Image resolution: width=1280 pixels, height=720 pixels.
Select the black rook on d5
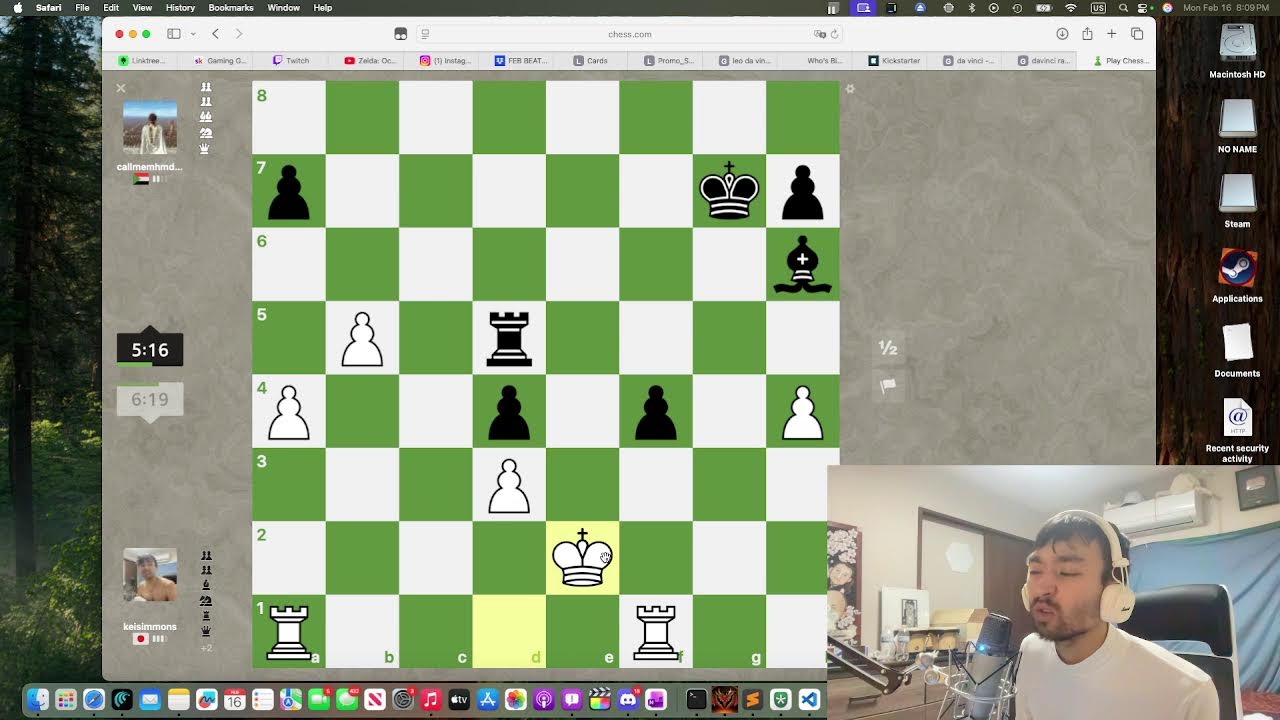pyautogui.click(x=509, y=338)
